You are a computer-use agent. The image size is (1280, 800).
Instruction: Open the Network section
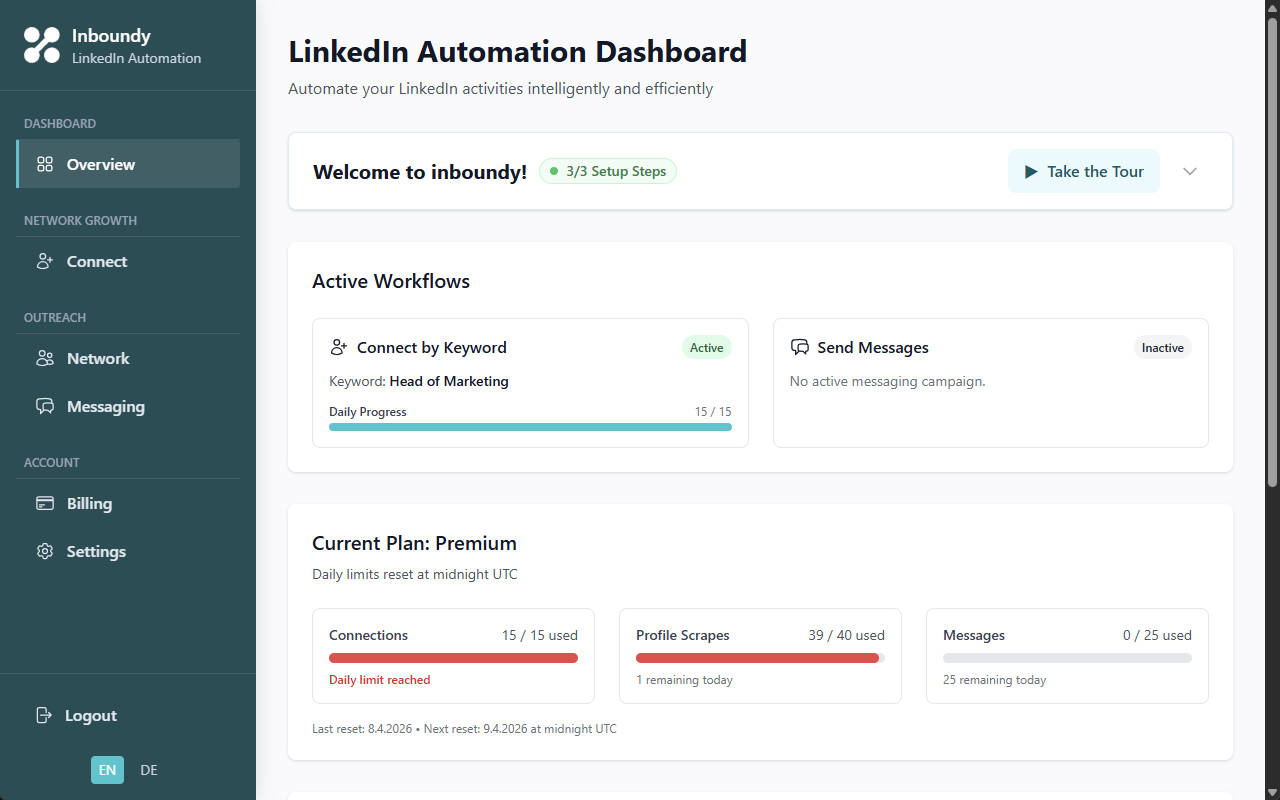tap(128, 358)
